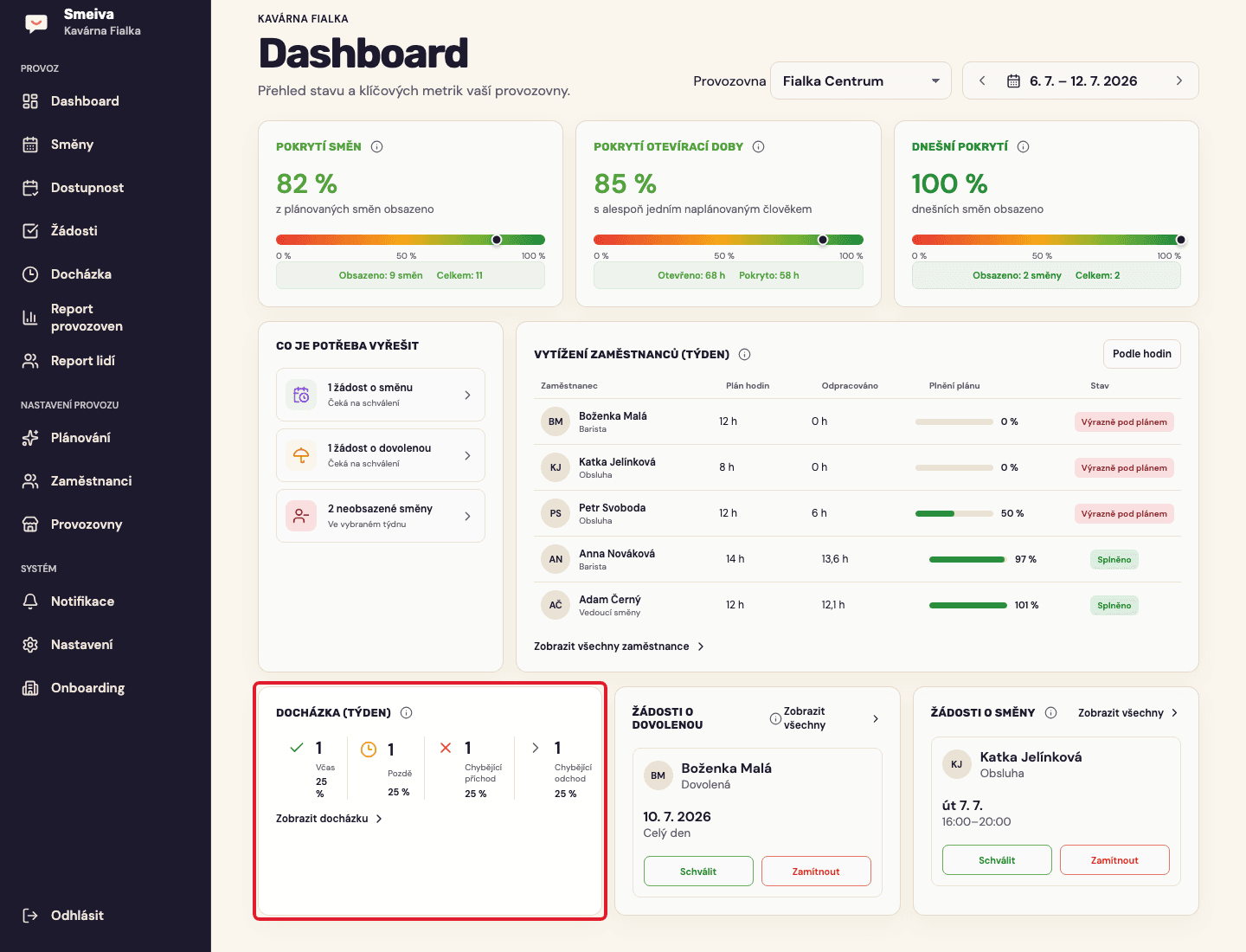This screenshot has width=1246, height=952.
Task: Click the date range 6. 7. – 12. 7. 2026
Action: [1083, 81]
